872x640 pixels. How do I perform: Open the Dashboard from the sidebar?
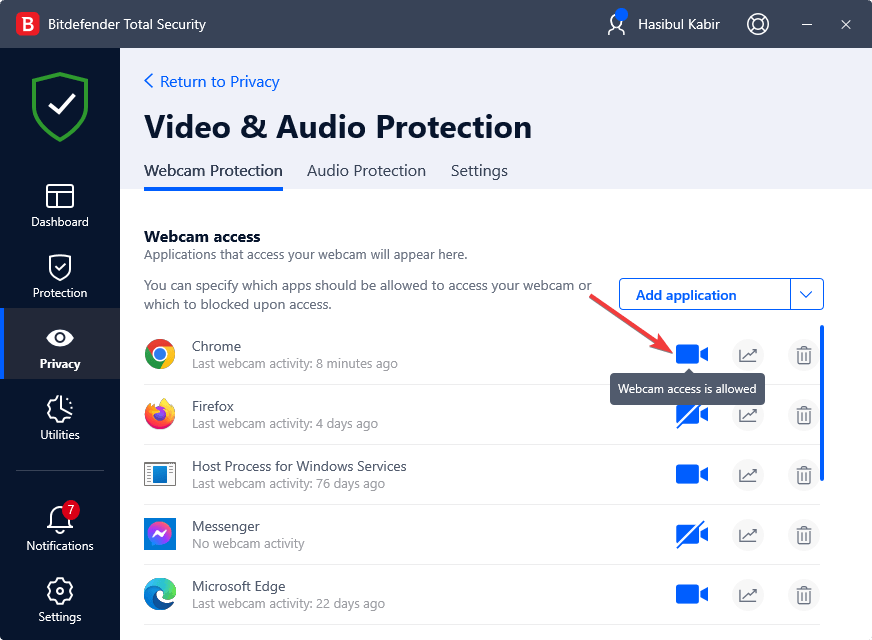(x=59, y=205)
